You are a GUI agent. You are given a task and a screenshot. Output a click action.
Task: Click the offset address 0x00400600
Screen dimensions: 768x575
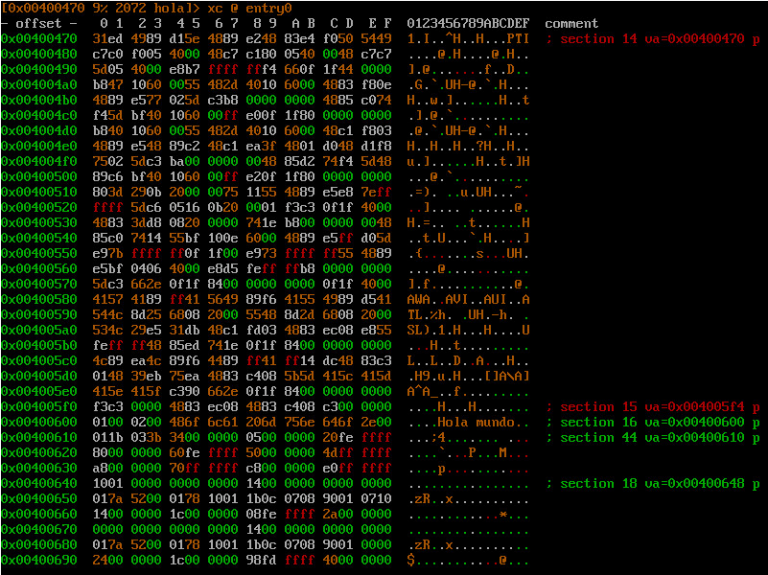pyautogui.click(x=39, y=422)
